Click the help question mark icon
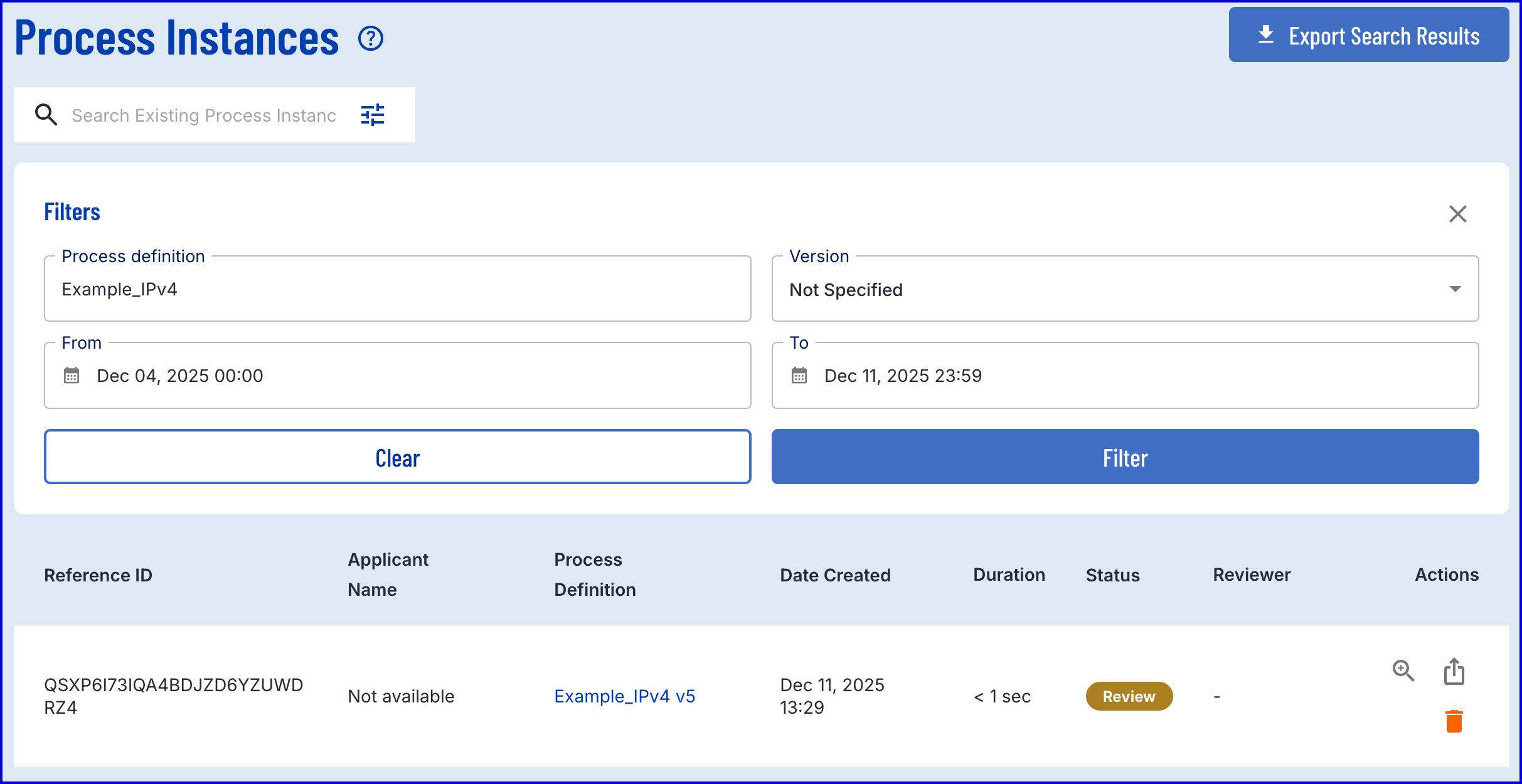 [x=371, y=39]
